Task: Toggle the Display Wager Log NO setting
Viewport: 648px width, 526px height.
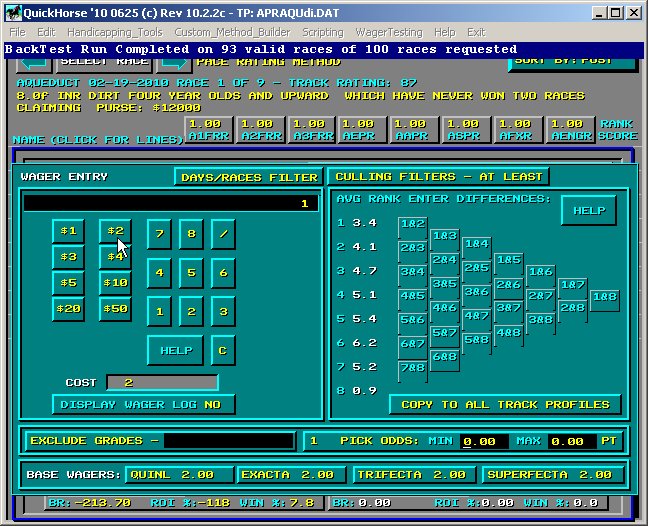Action: (x=144, y=404)
